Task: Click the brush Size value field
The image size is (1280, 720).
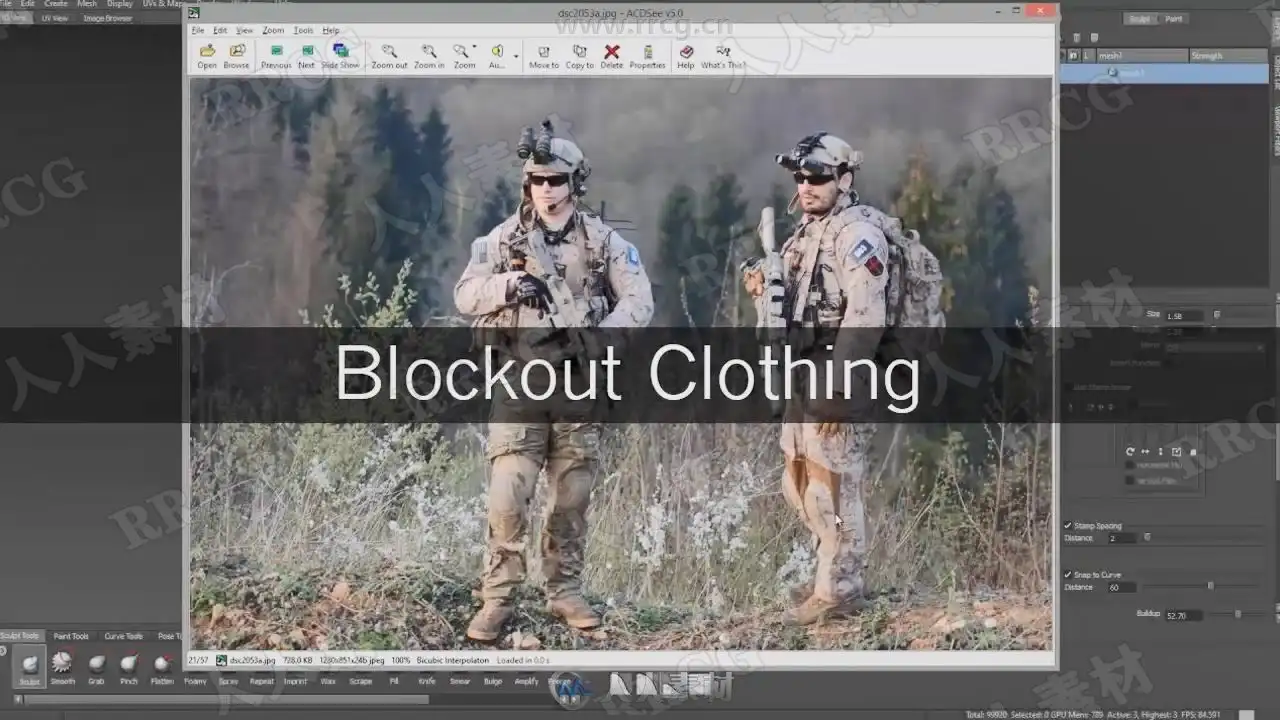Action: 1185,315
